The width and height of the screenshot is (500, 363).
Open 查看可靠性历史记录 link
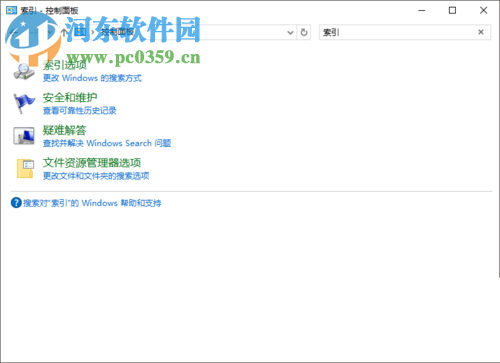pyautogui.click(x=79, y=111)
